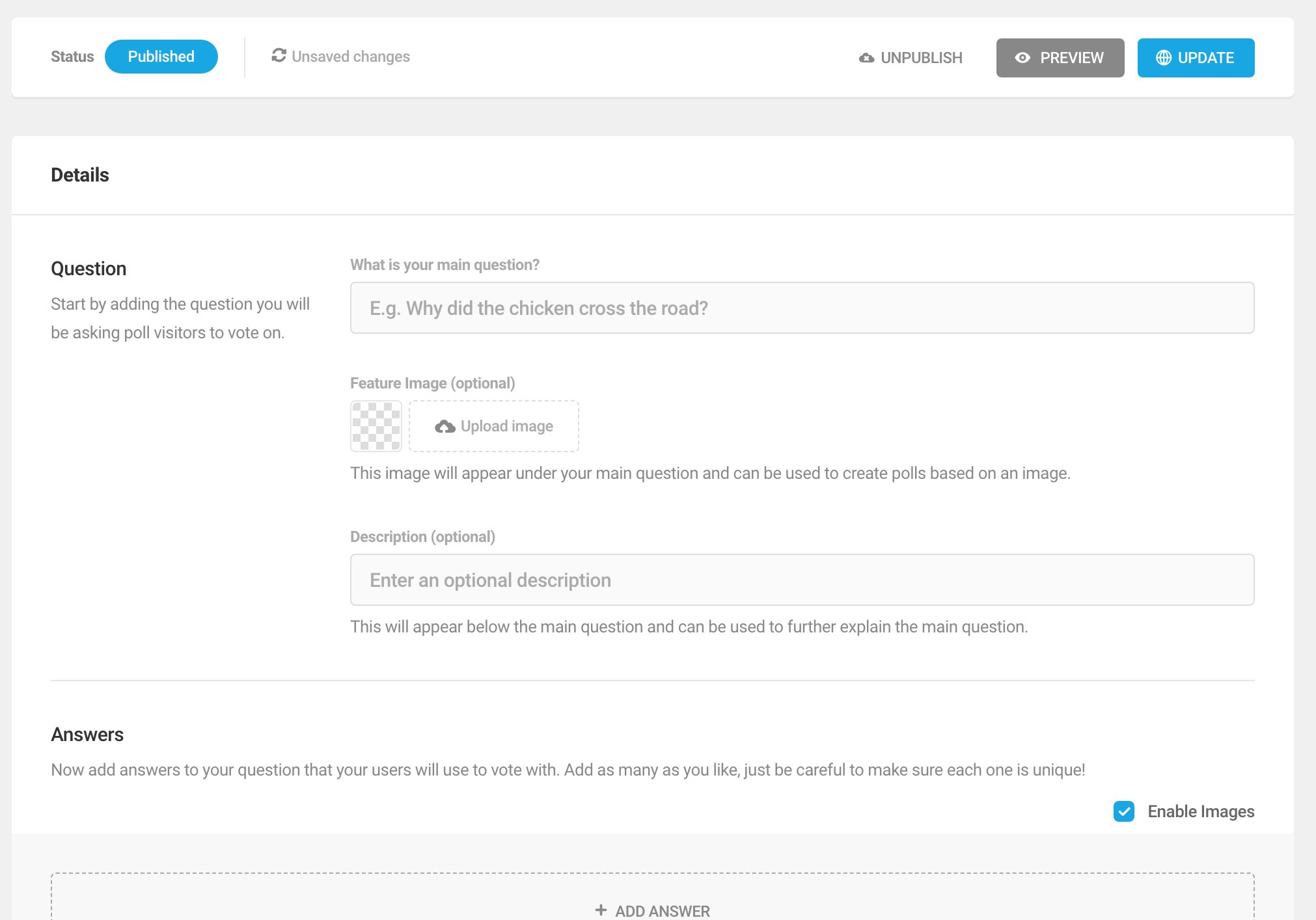The height and width of the screenshot is (920, 1316).
Task: Click the 'Question' heading text
Action: point(89,269)
